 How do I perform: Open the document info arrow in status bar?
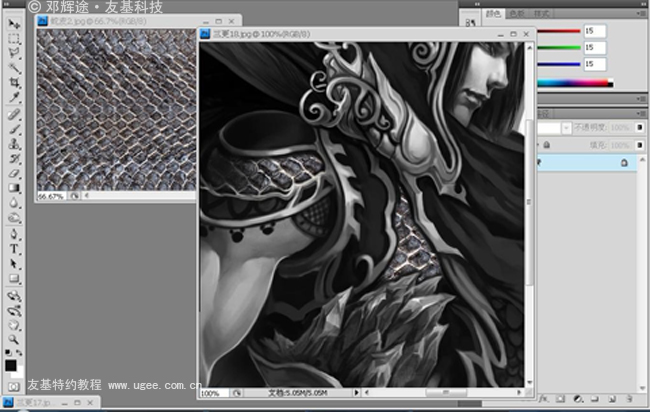pyautogui.click(x=356, y=392)
